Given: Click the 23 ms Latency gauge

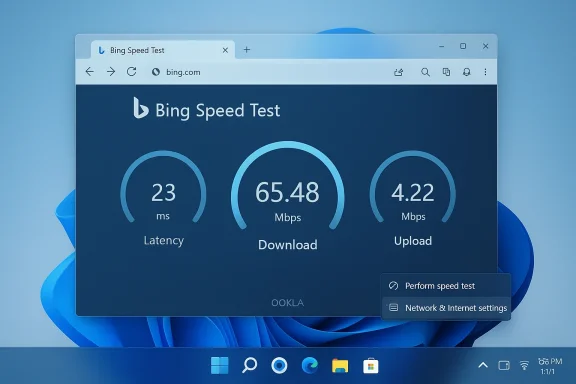Looking at the screenshot, I should (x=163, y=187).
